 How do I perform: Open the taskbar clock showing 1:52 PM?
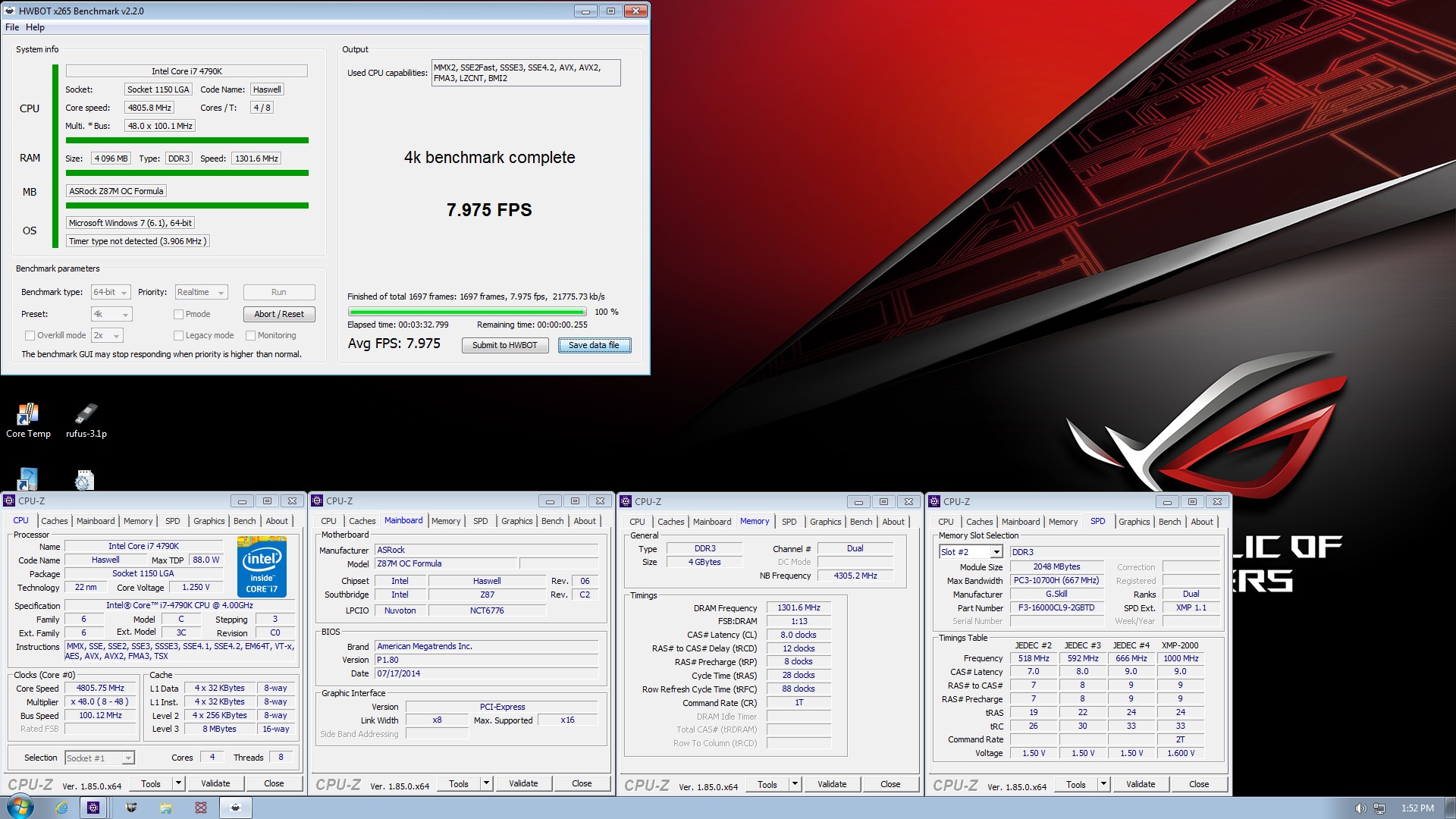(1417, 808)
